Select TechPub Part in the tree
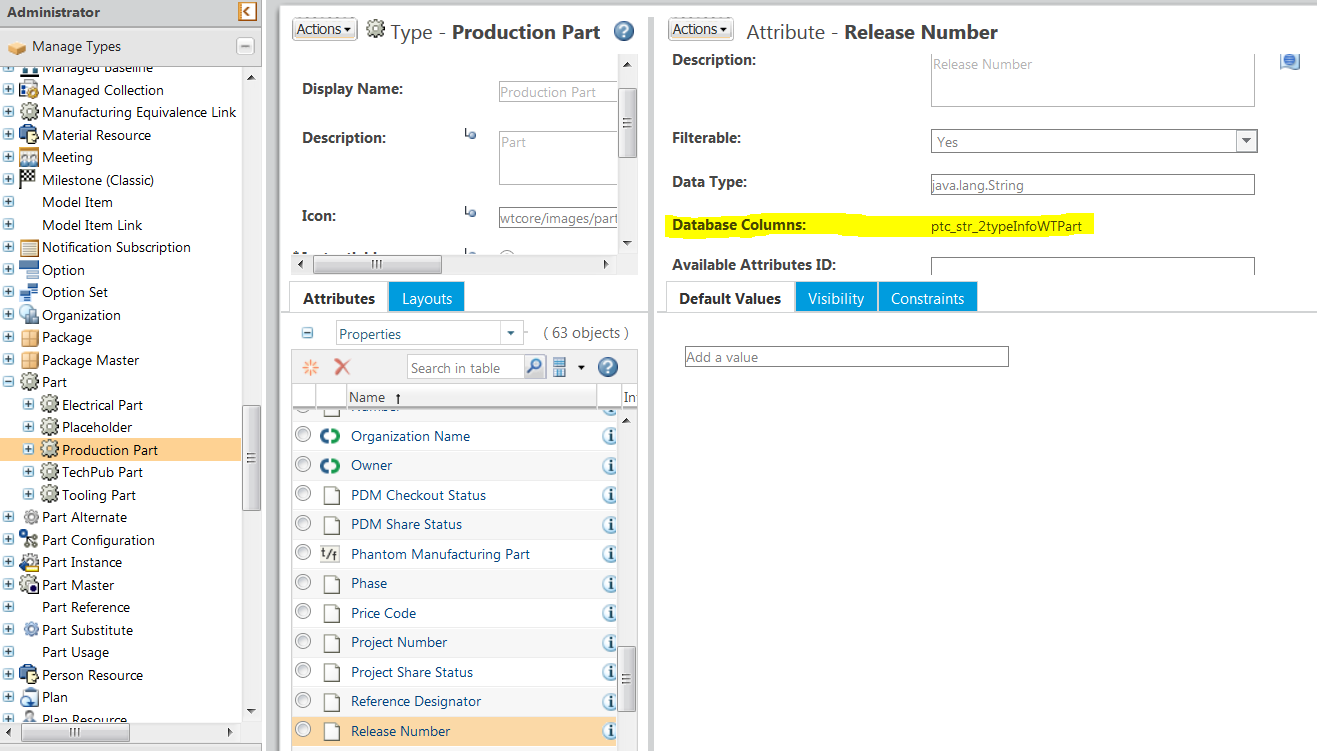The height and width of the screenshot is (751, 1317). click(x=102, y=472)
